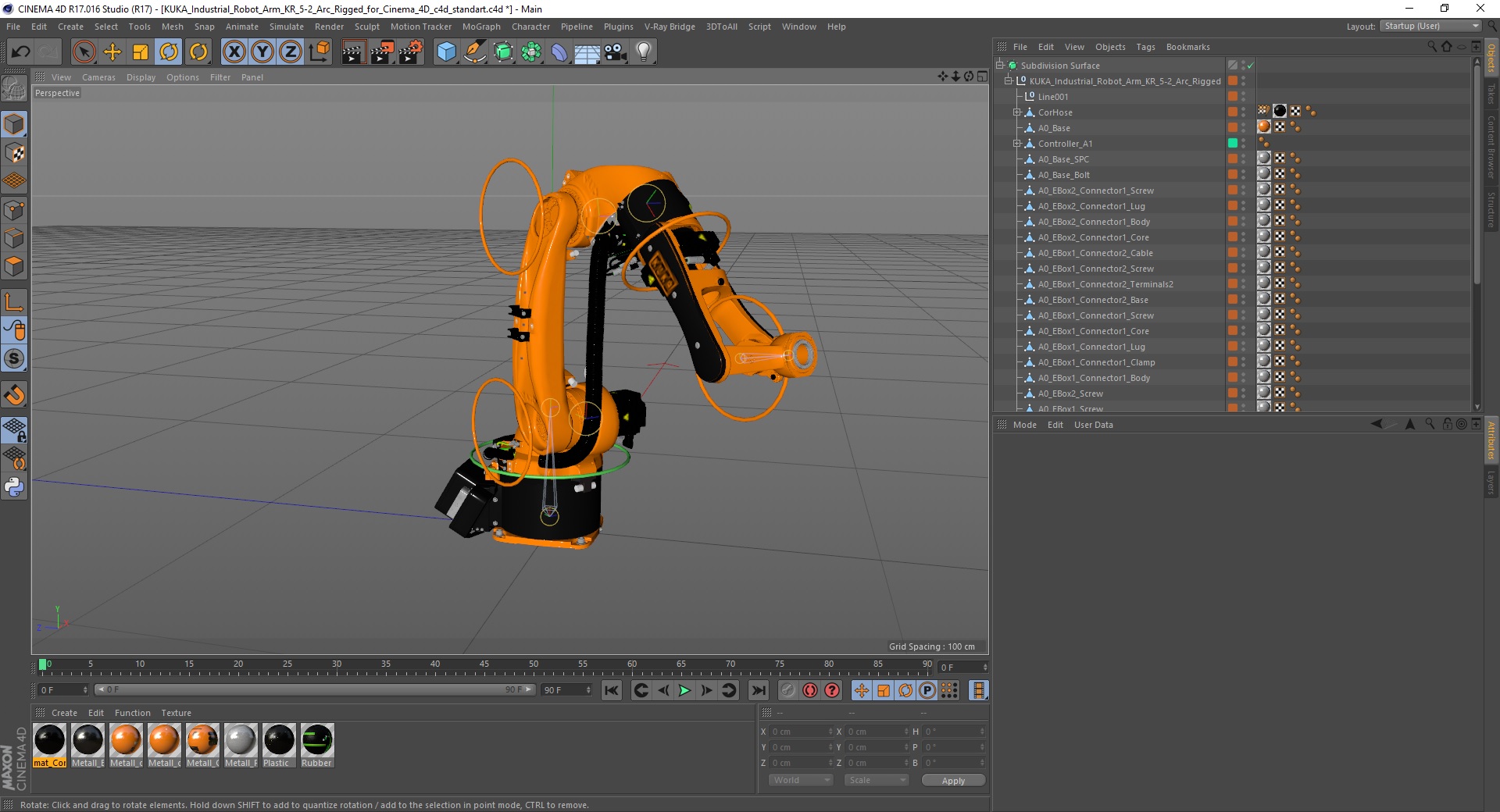The width and height of the screenshot is (1500, 812).
Task: Open material manager Texture menu
Action: 176,713
